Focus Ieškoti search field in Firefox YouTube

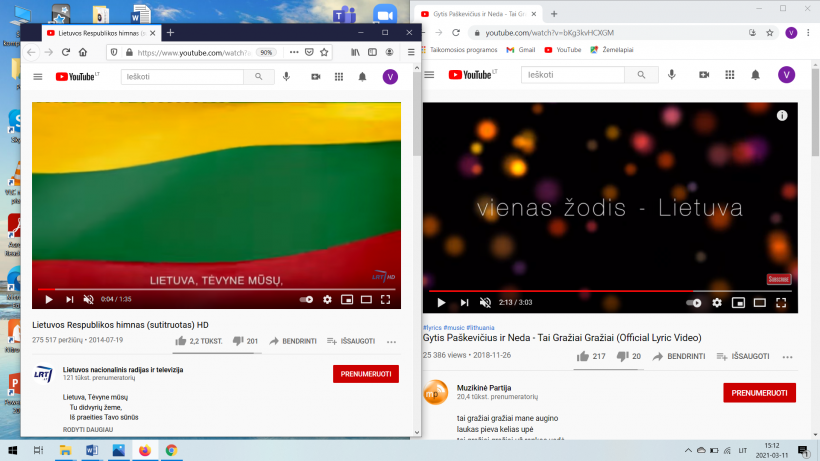pos(182,77)
